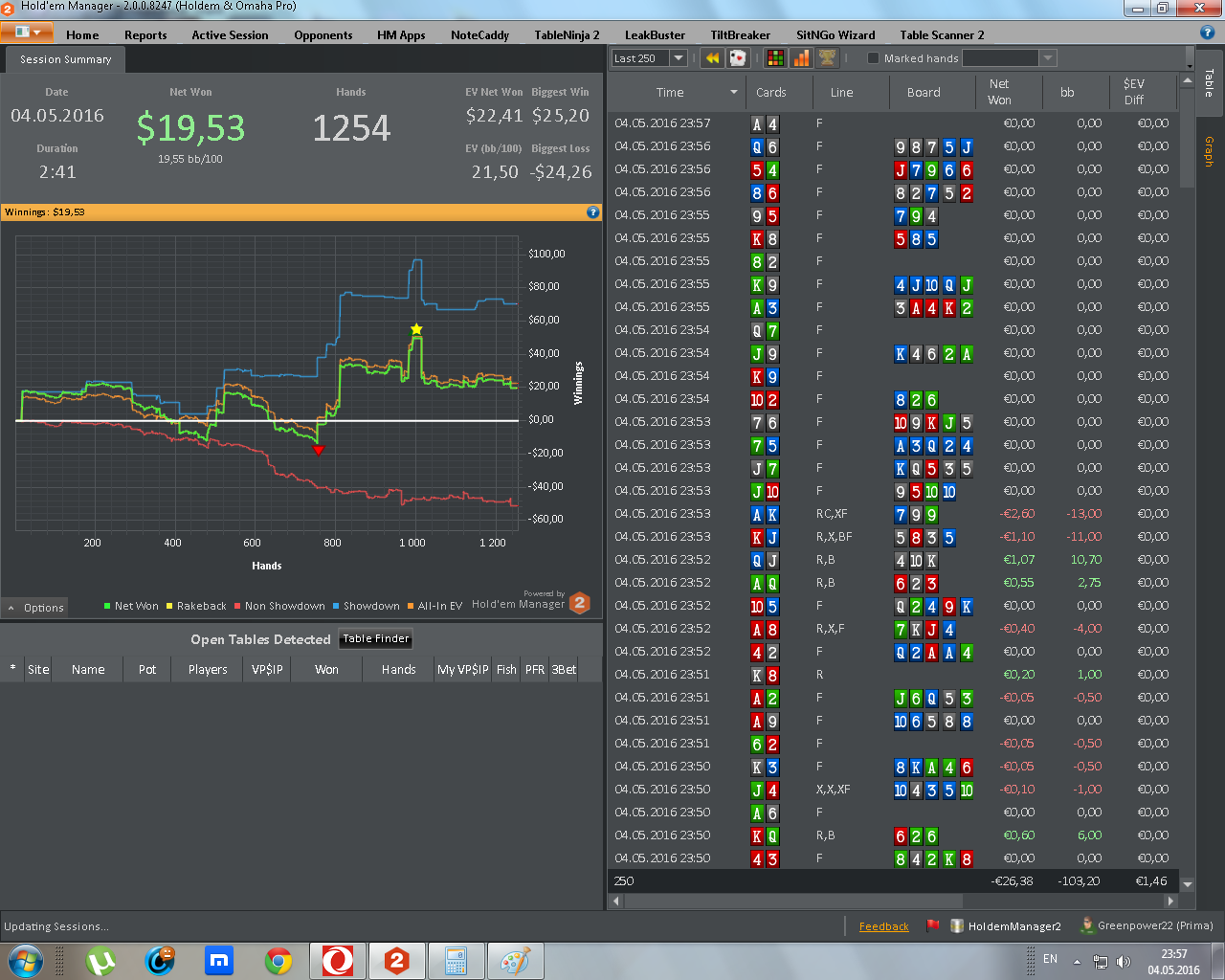This screenshot has height=980, width=1225.
Task: Sort open tables by Site column
Action: coord(38,670)
